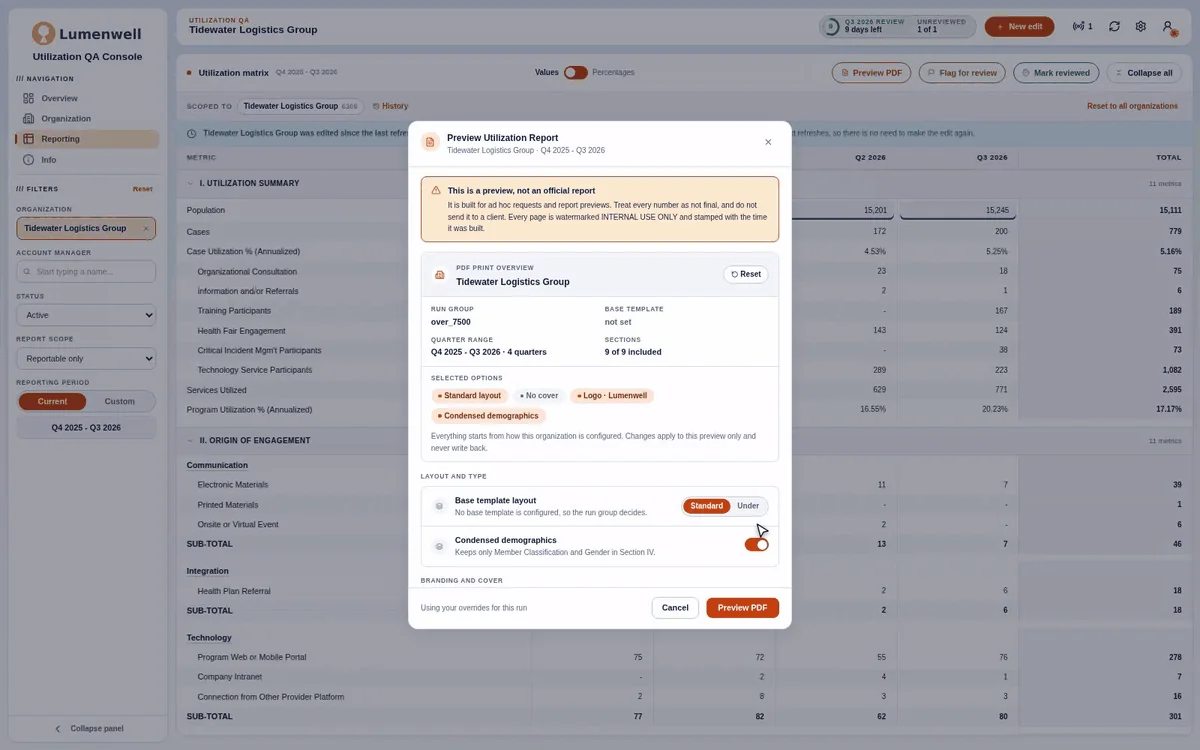Screen dimensions: 1200x750
Task: Open the Status dropdown showing Active
Action: pyautogui.click(x=86, y=315)
